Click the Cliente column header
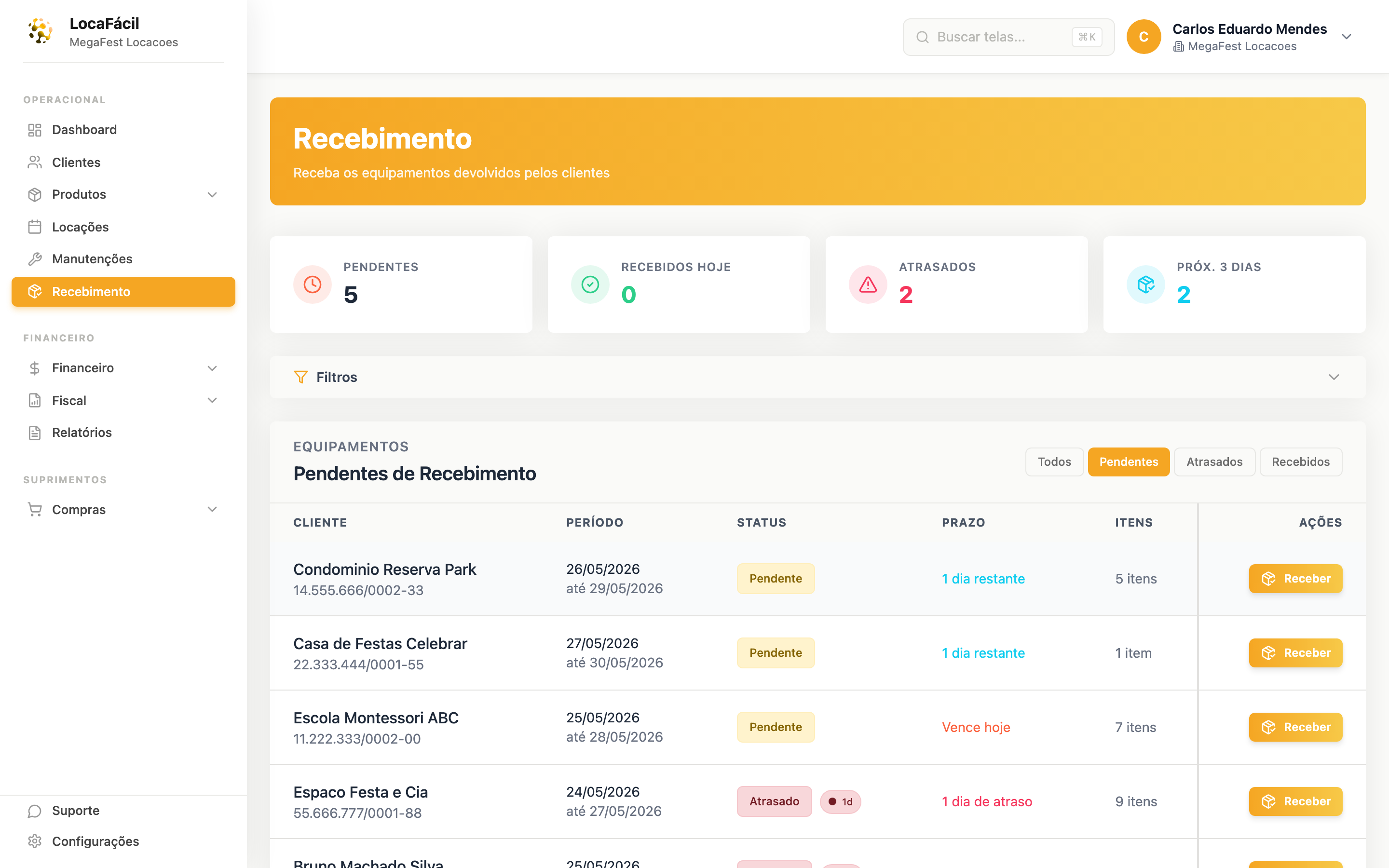 320,522
